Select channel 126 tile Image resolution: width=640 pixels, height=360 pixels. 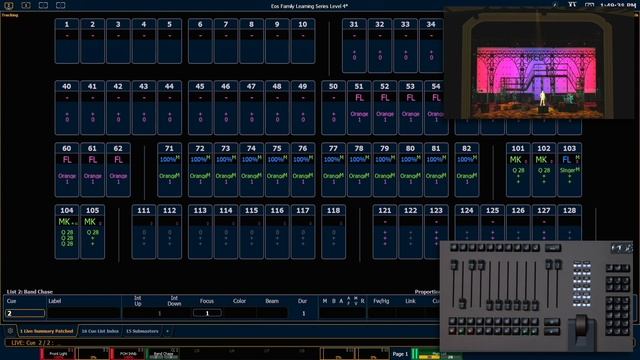[x=518, y=223]
